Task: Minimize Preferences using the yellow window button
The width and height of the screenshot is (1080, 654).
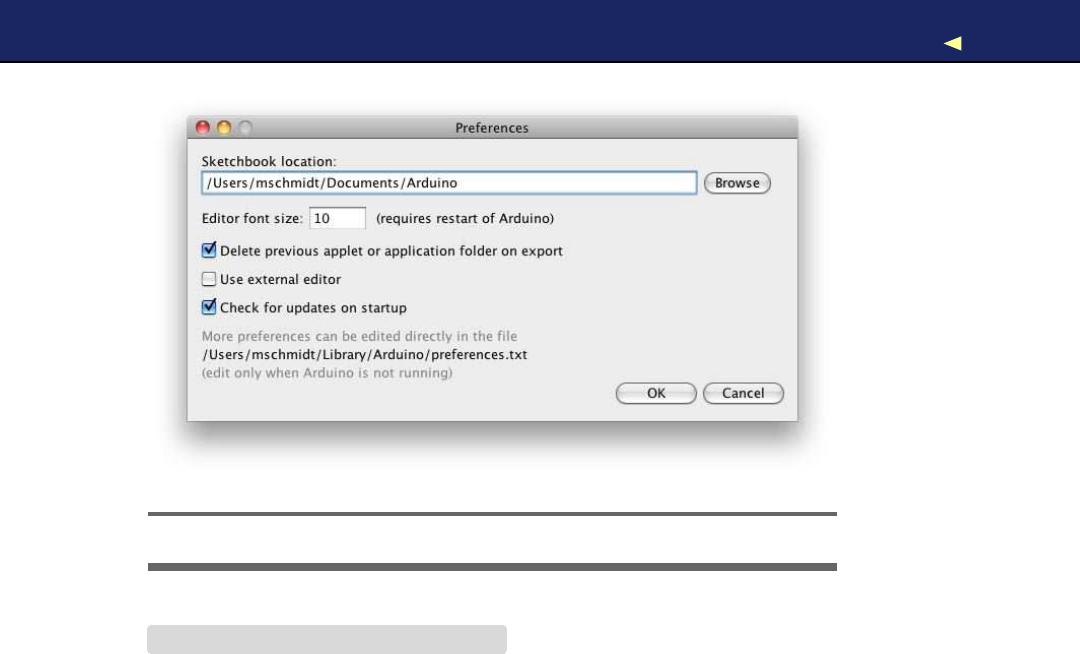Action: [224, 127]
